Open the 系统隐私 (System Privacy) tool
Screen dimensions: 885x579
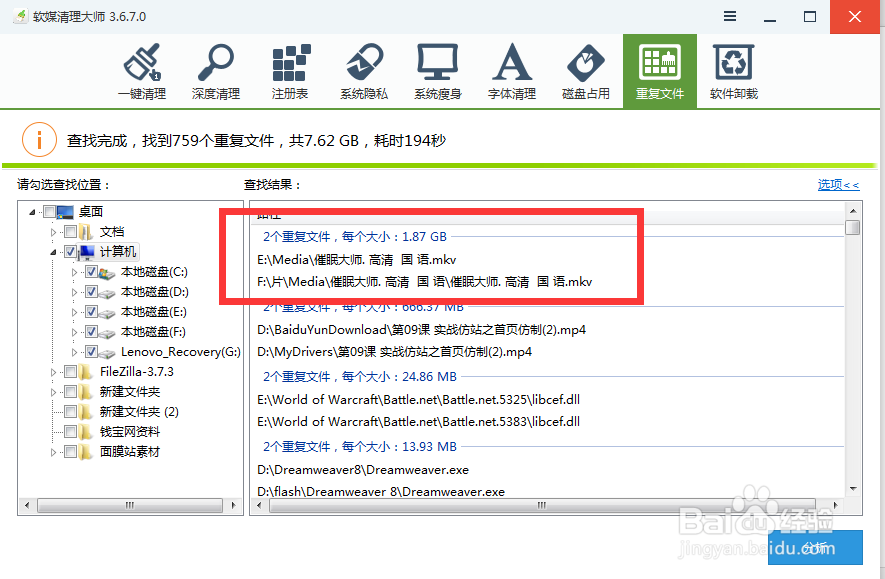click(x=363, y=70)
